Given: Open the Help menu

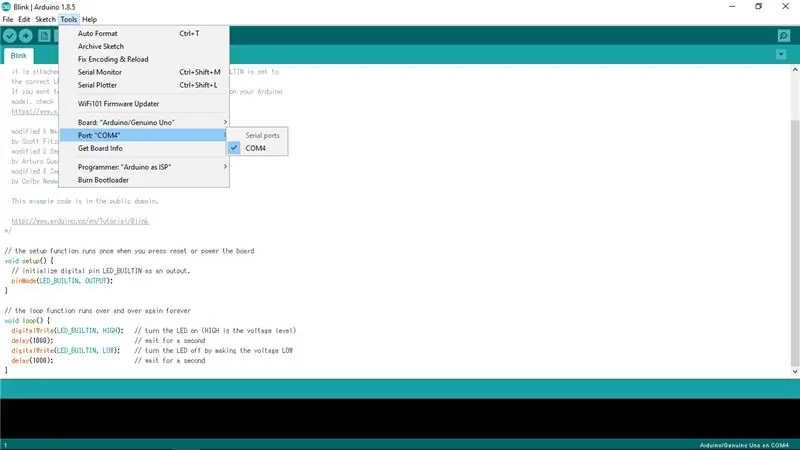Looking at the screenshot, I should [89, 19].
